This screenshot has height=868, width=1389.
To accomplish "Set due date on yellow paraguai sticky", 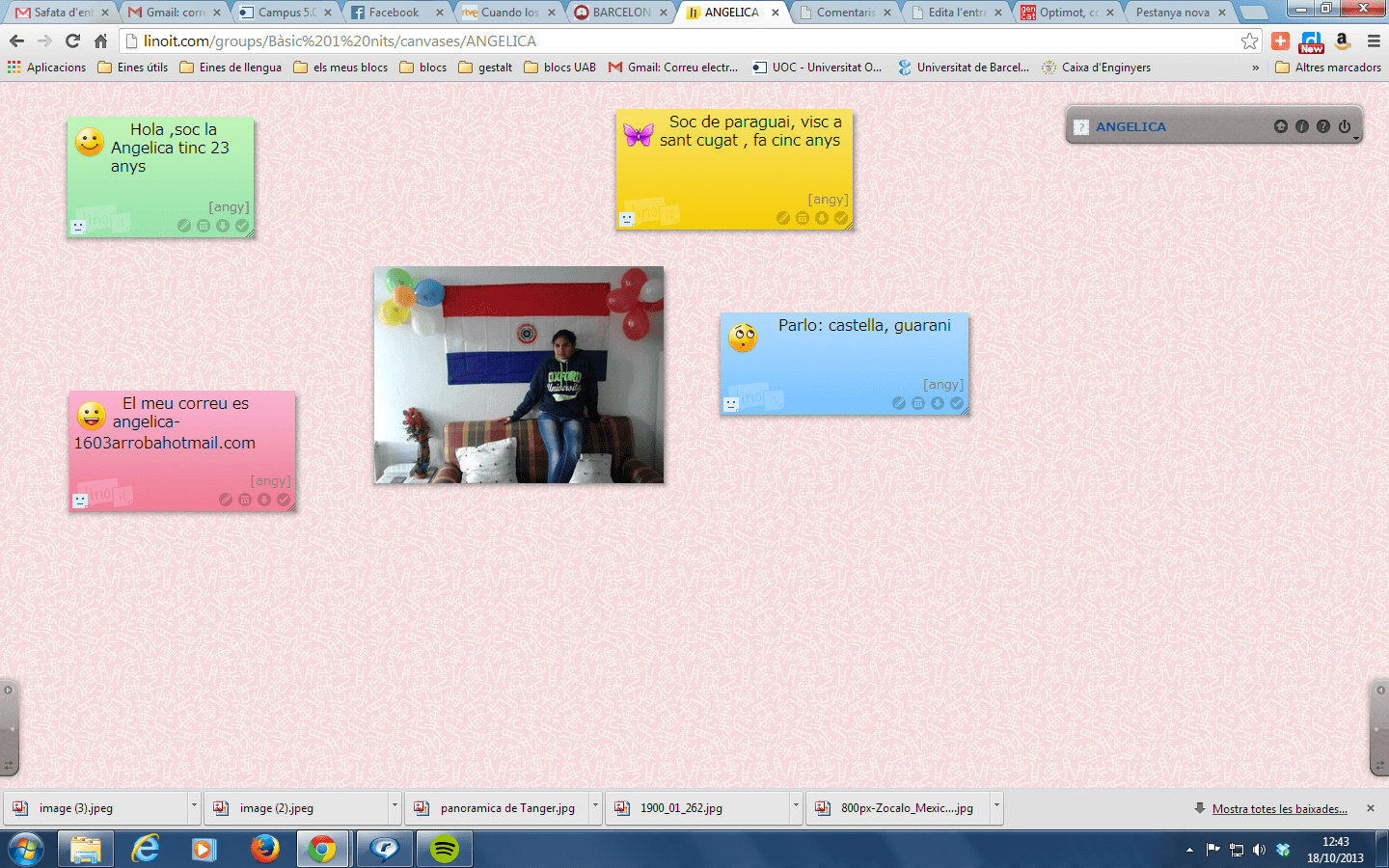I will 803,218.
